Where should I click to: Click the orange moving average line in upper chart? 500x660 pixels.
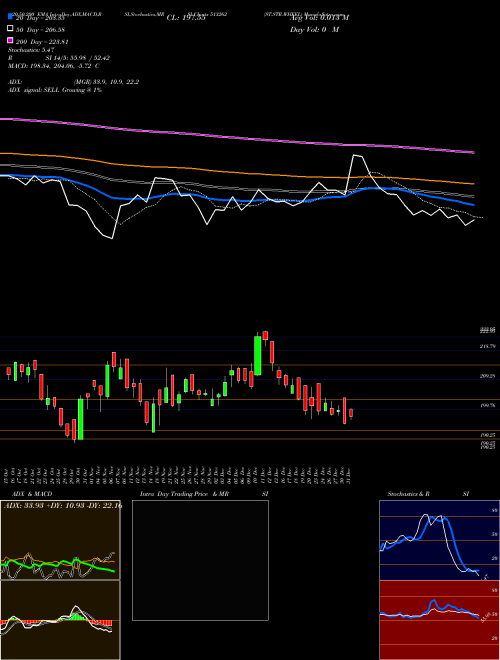[x=236, y=172]
